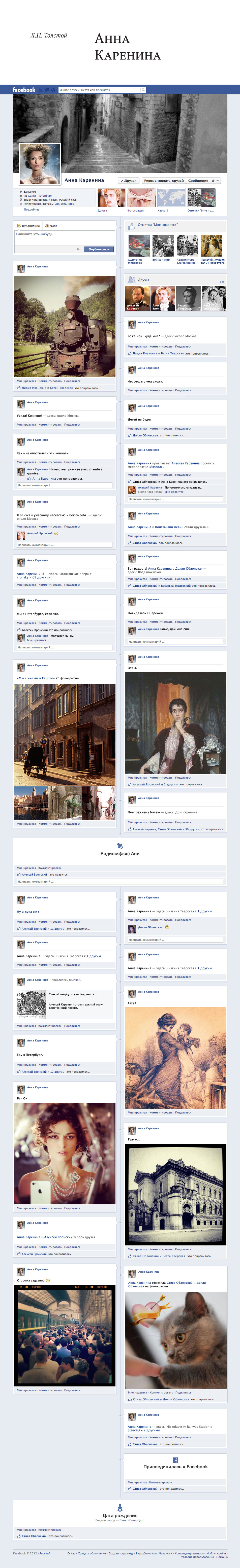Open Христианство religious views link
Viewport: 240px width, 1568px height.
coord(65,204)
